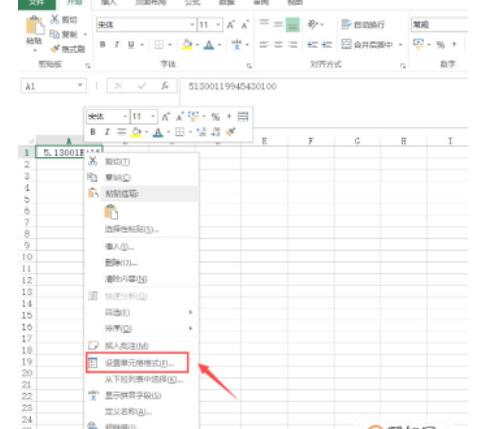Image resolution: width=491 pixels, height=429 pixels.
Task: Open the ribbon font name dropdown
Action: coord(192,25)
